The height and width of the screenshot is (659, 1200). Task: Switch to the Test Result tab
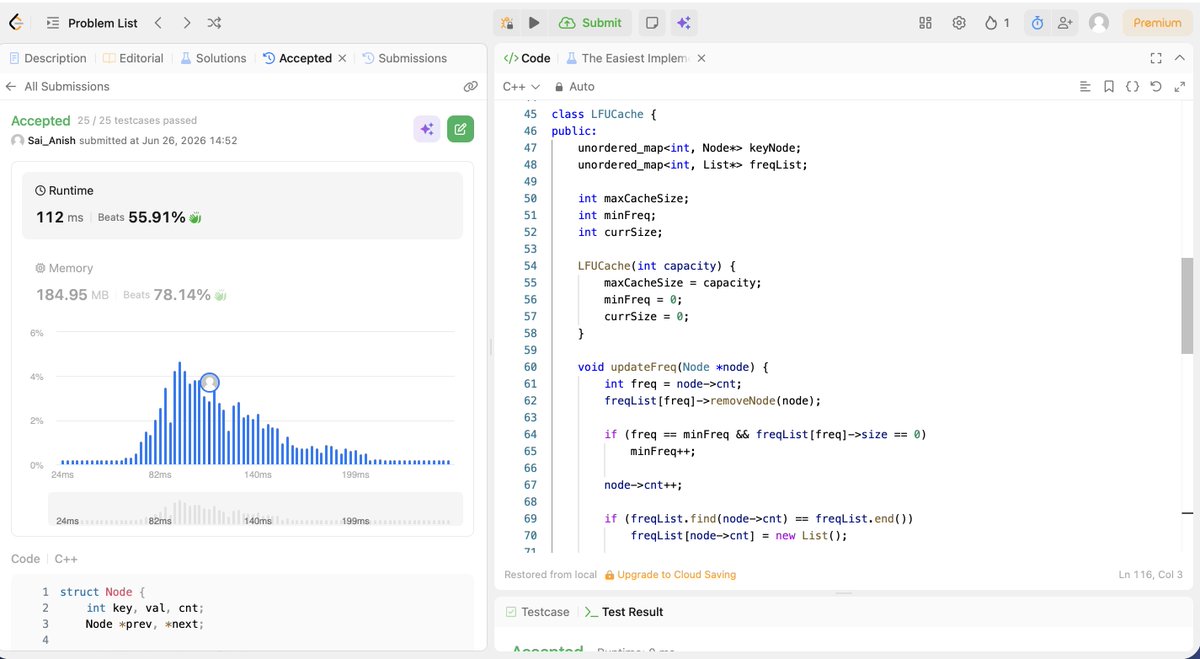(624, 612)
